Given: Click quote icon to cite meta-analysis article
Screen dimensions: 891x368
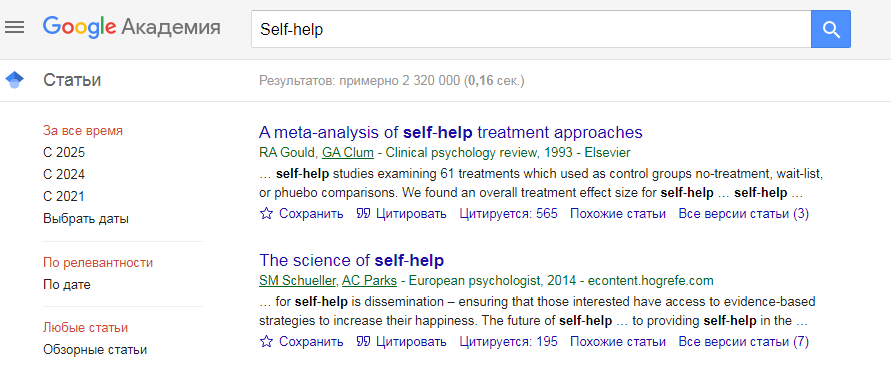Looking at the screenshot, I should [363, 214].
